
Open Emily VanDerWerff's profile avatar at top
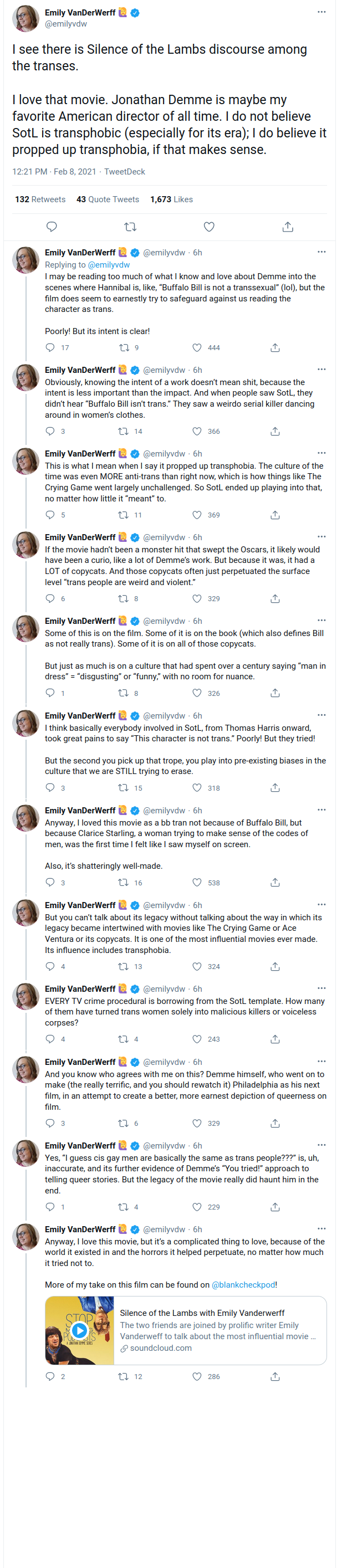click(25, 18)
